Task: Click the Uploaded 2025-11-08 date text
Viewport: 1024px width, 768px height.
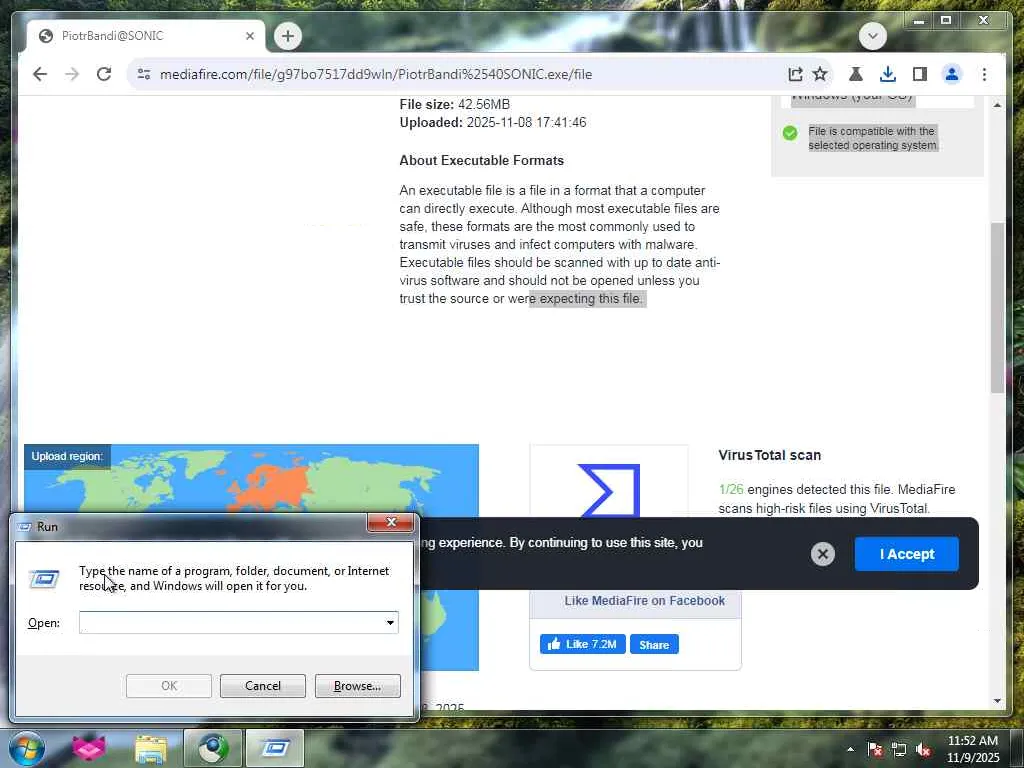Action: point(493,122)
